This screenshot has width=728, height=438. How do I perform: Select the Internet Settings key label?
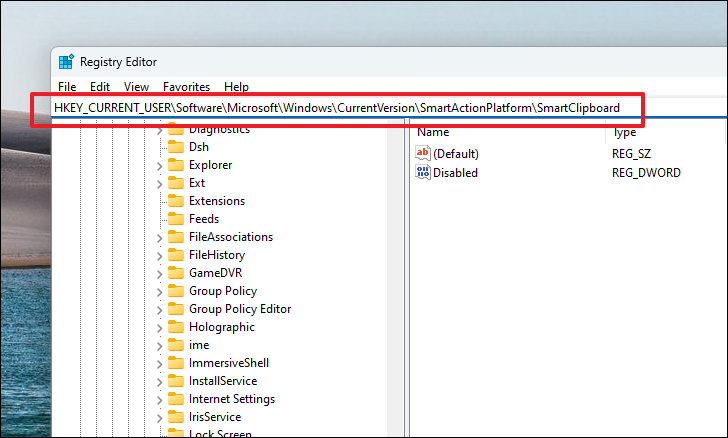[232, 399]
